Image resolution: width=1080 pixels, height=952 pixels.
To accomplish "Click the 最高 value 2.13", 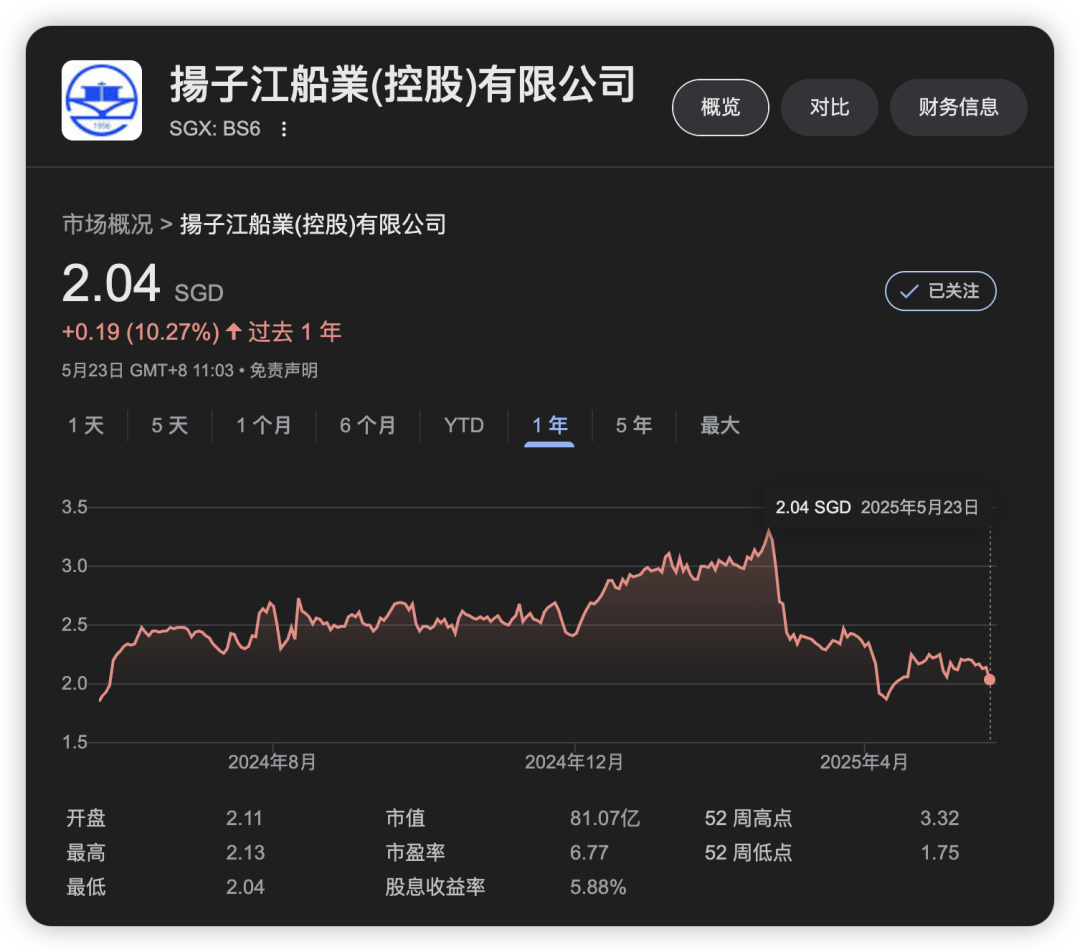I will point(245,853).
